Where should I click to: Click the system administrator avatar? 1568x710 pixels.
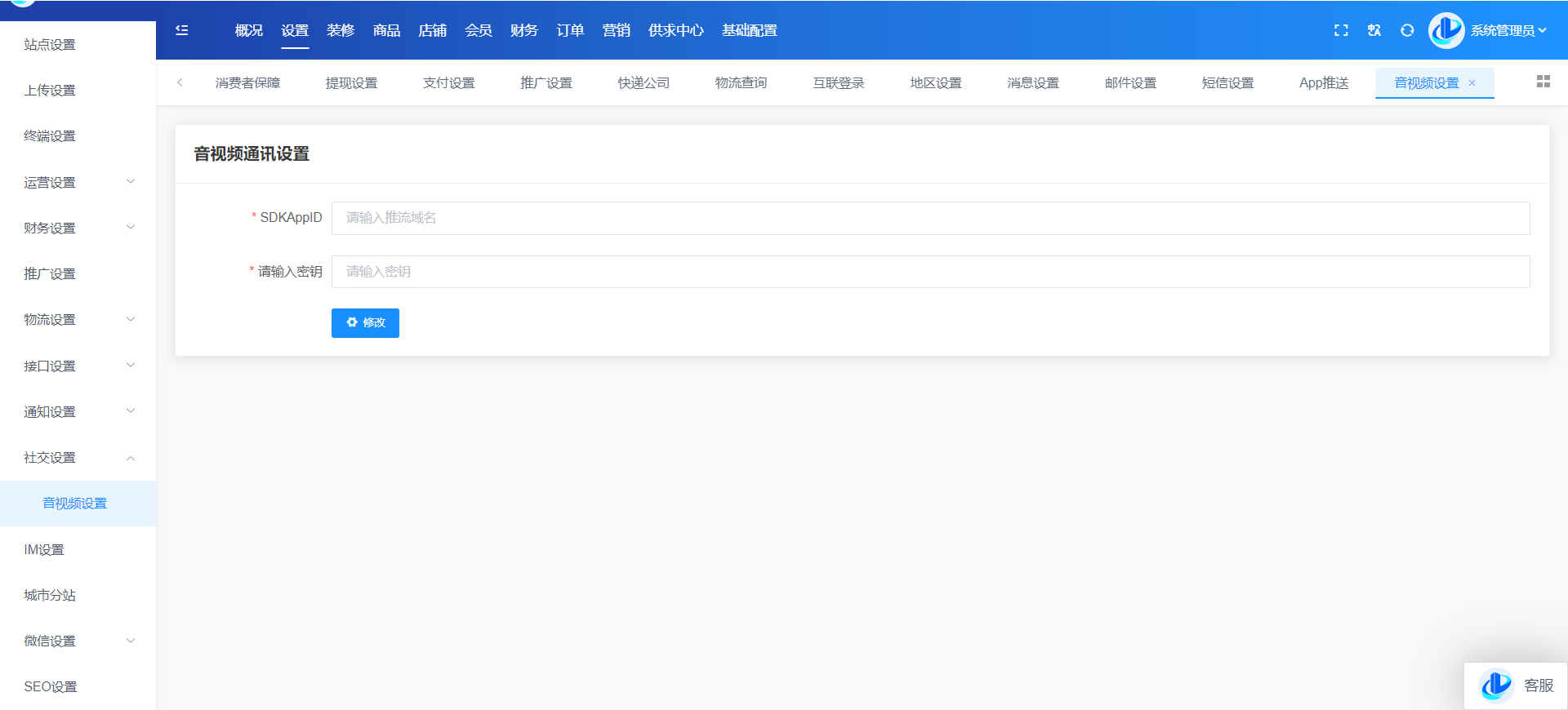coord(1445,30)
